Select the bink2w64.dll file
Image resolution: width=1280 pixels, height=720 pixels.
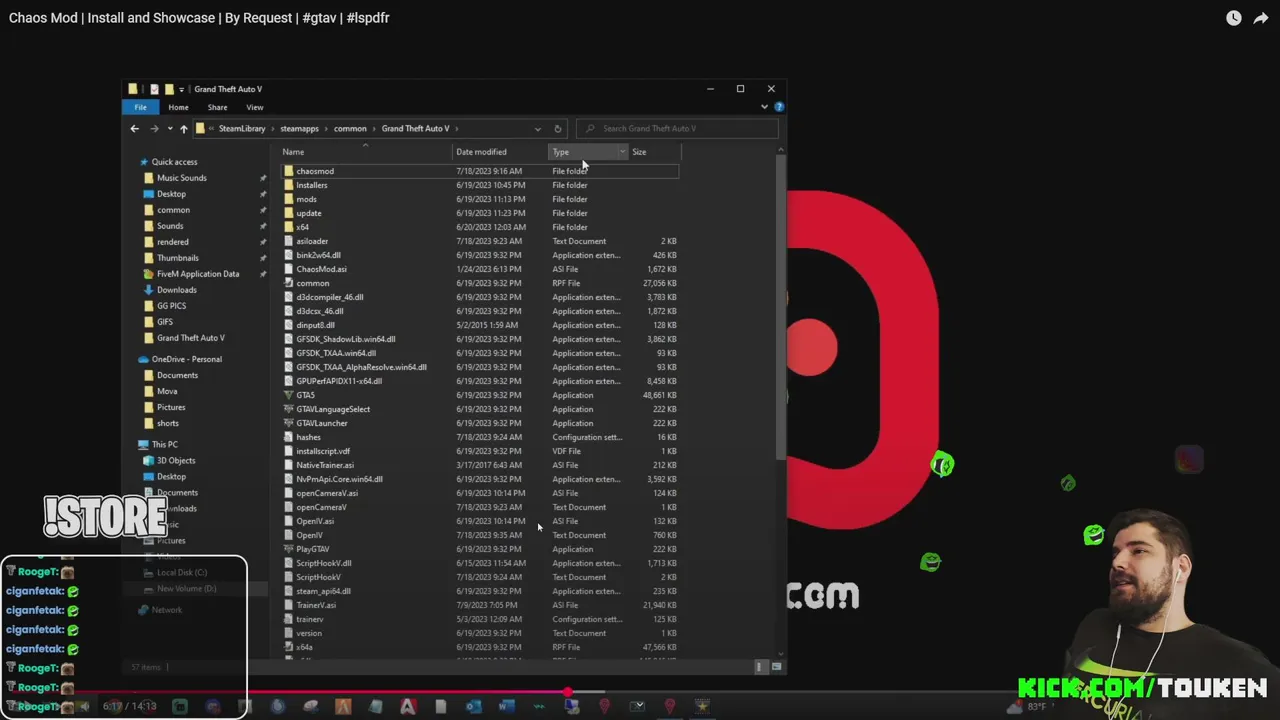[318, 255]
